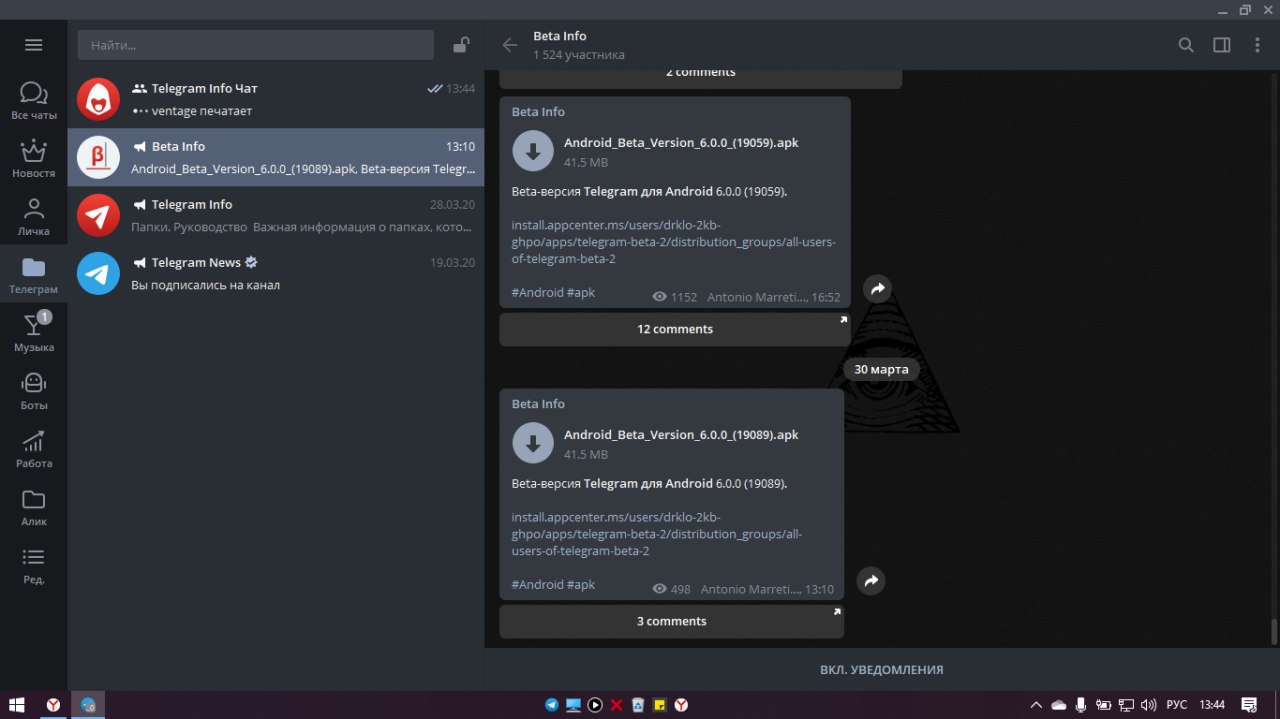Click the unlocked padlock icon
Image resolution: width=1280 pixels, height=719 pixels.
(x=461, y=45)
